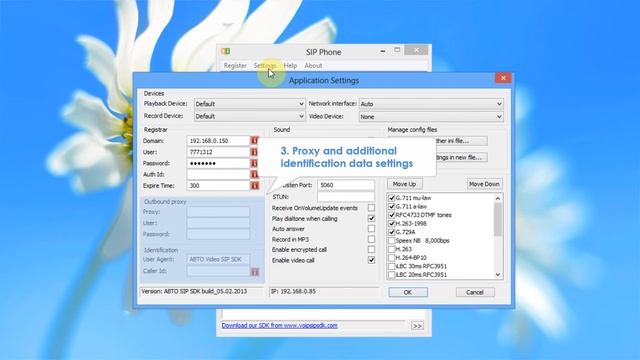
Task: Click the info icon beside Expire Time field
Action: 254,185
